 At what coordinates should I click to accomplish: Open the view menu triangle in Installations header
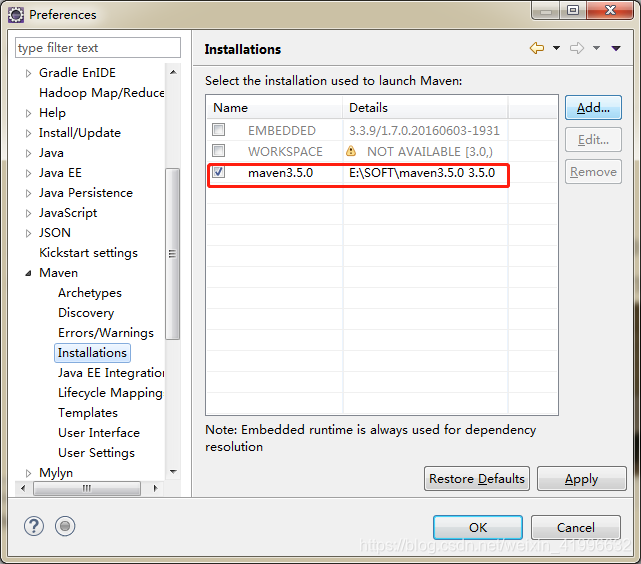pyautogui.click(x=616, y=49)
